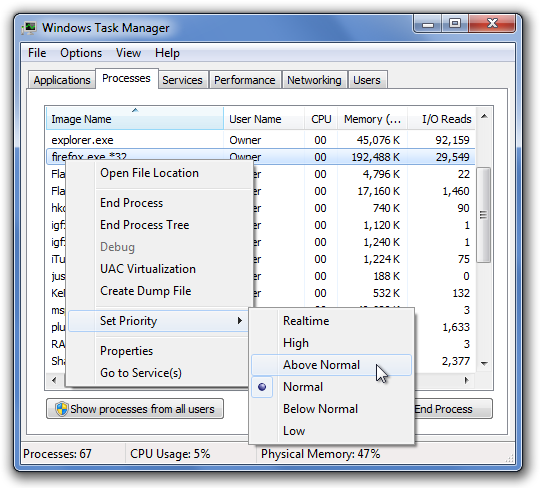
Task: Select the Normal priority radio bullet
Action: pyautogui.click(x=262, y=387)
